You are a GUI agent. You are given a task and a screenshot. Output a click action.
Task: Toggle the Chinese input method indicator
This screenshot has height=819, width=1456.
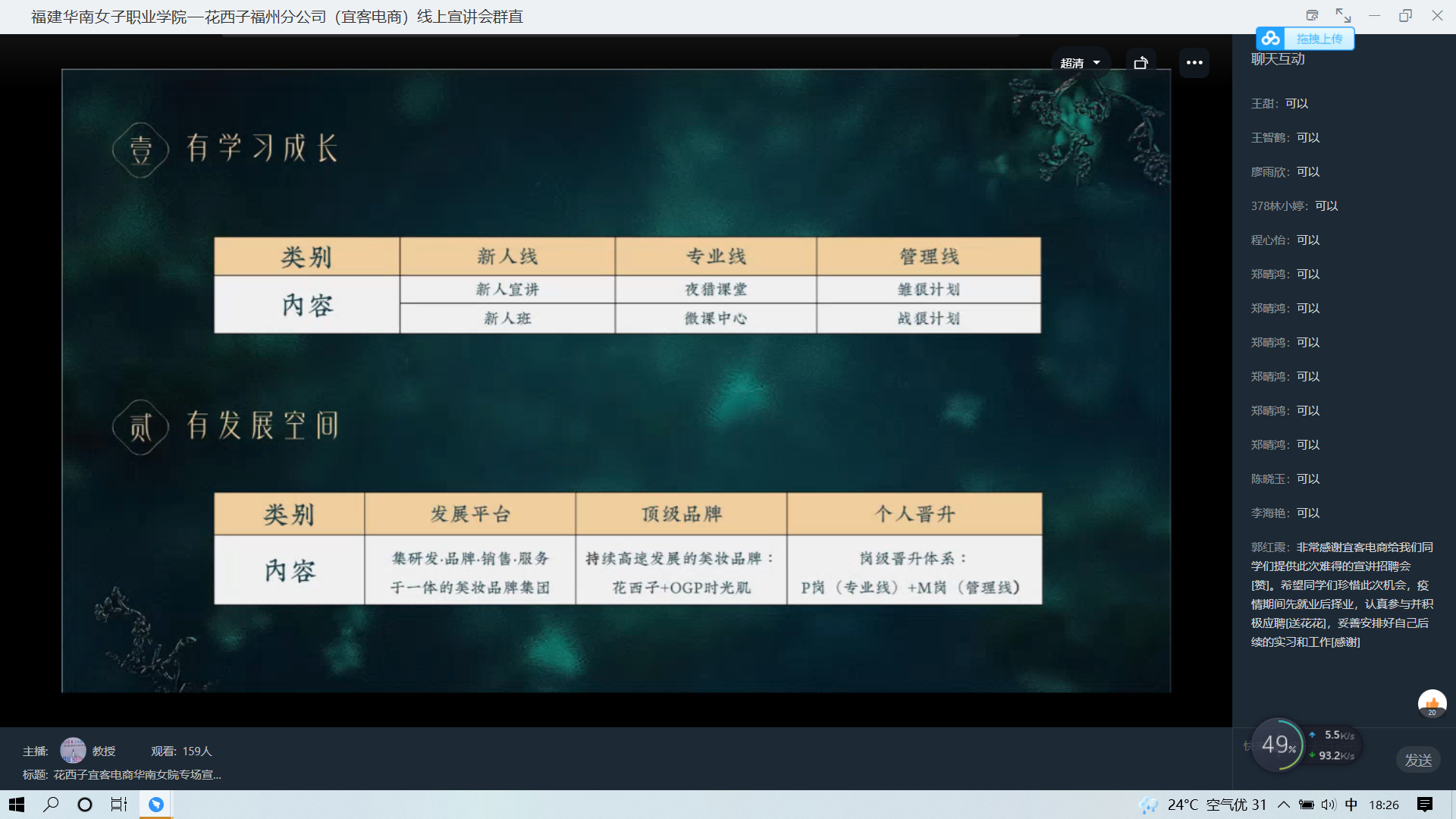click(1351, 805)
